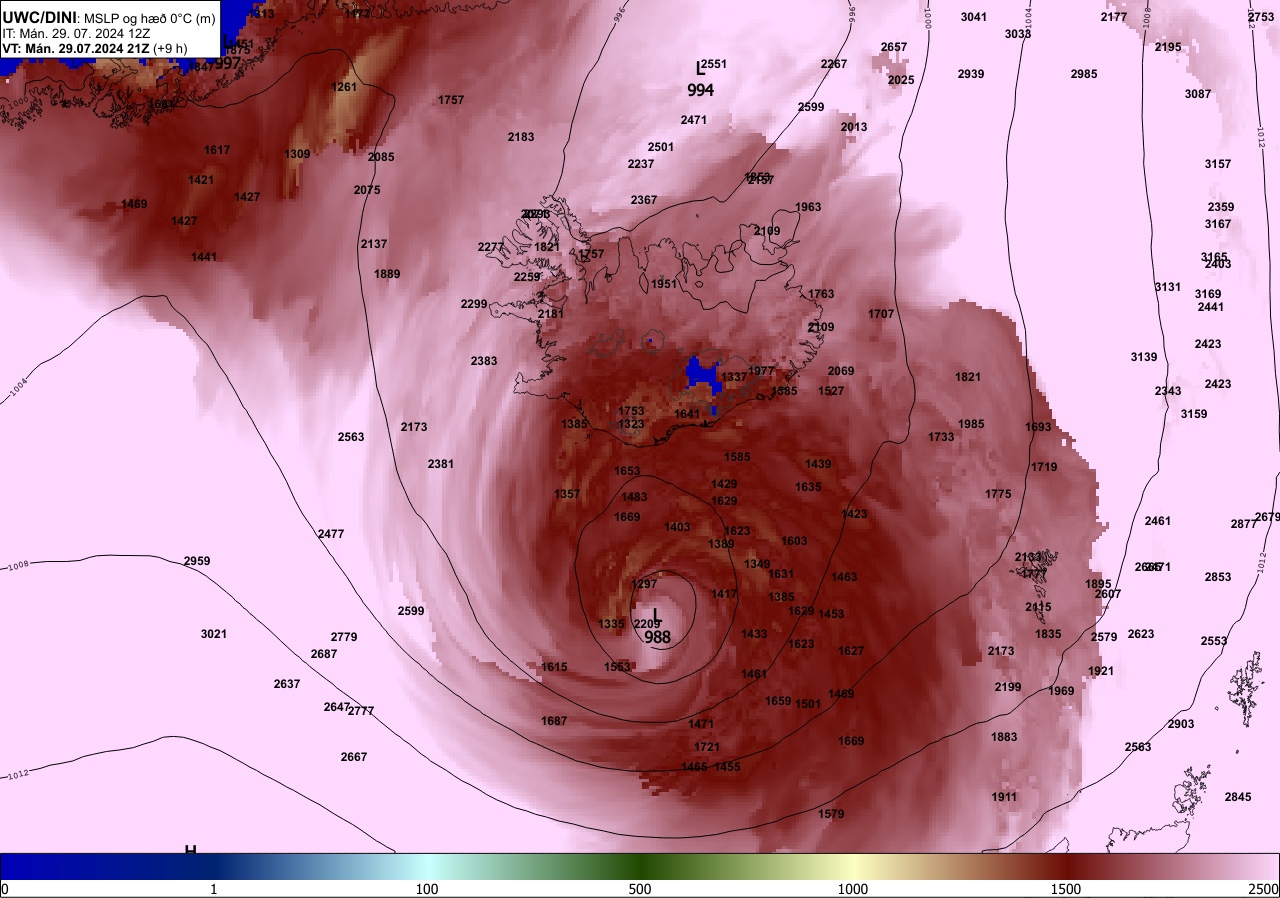Click the height value 1261
The height and width of the screenshot is (898, 1280).
coord(344,87)
